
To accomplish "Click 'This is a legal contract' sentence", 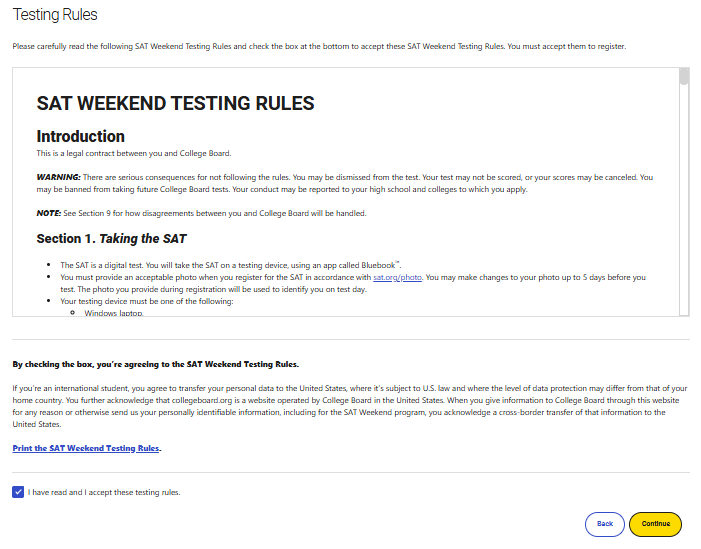I will pos(133,153).
